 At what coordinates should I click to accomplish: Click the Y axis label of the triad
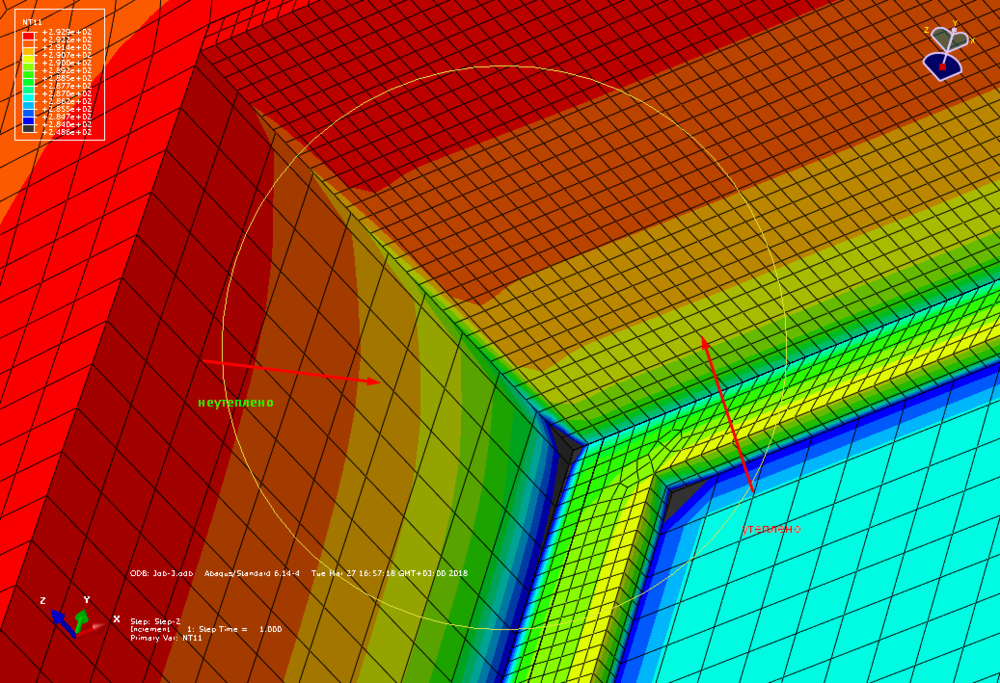coord(86,600)
